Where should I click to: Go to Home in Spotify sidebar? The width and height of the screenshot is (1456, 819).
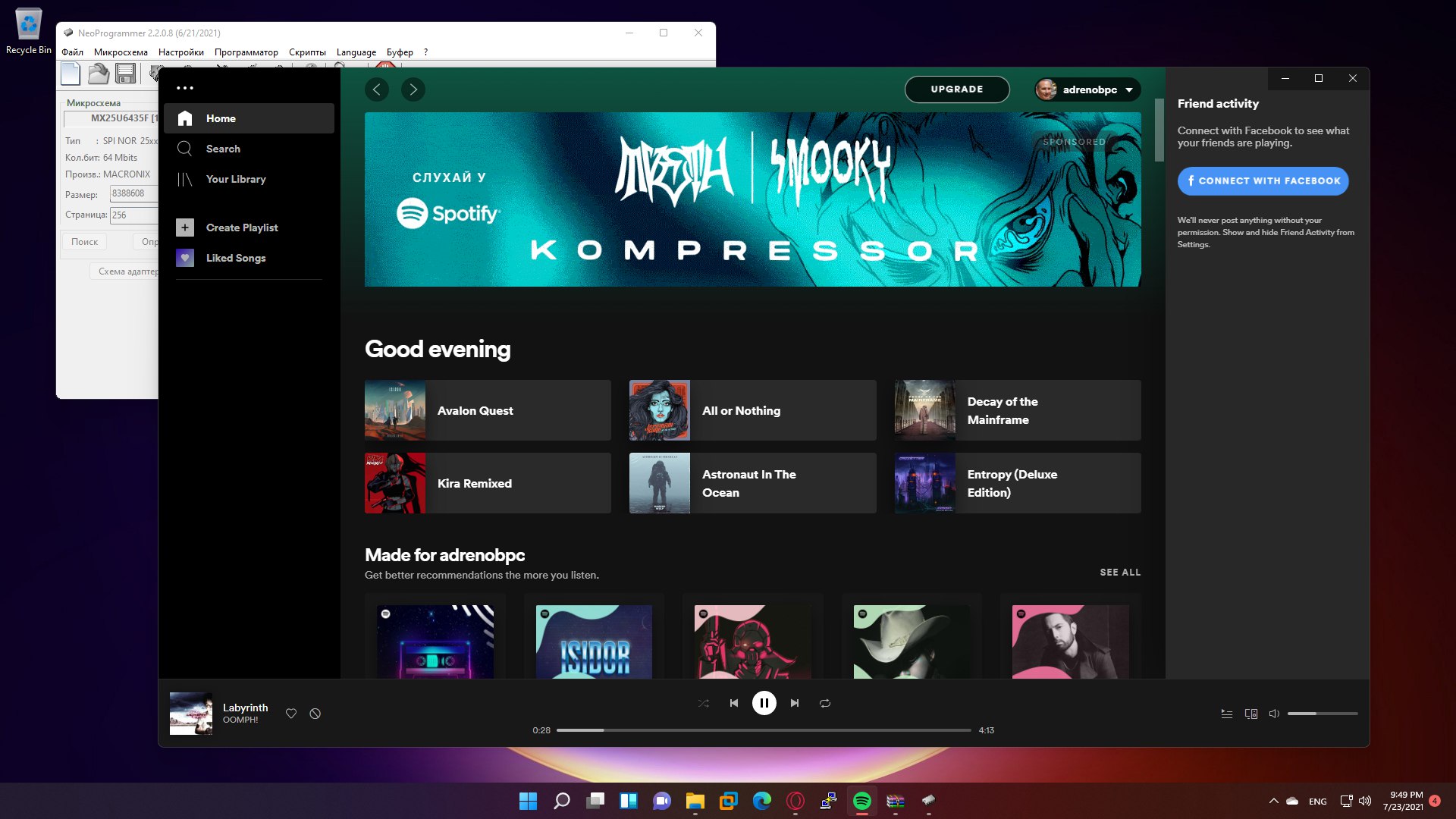pos(249,118)
